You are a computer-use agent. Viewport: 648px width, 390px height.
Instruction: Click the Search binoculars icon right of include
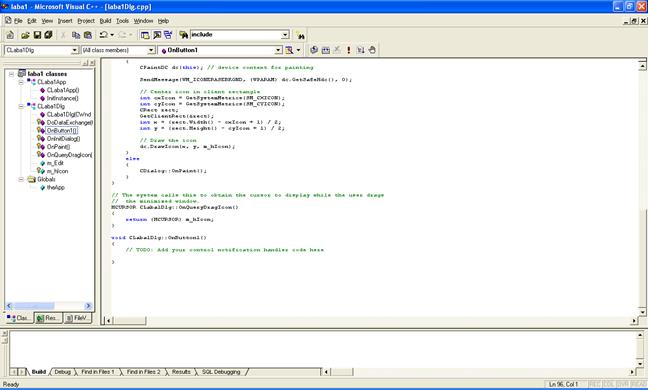coord(301,36)
